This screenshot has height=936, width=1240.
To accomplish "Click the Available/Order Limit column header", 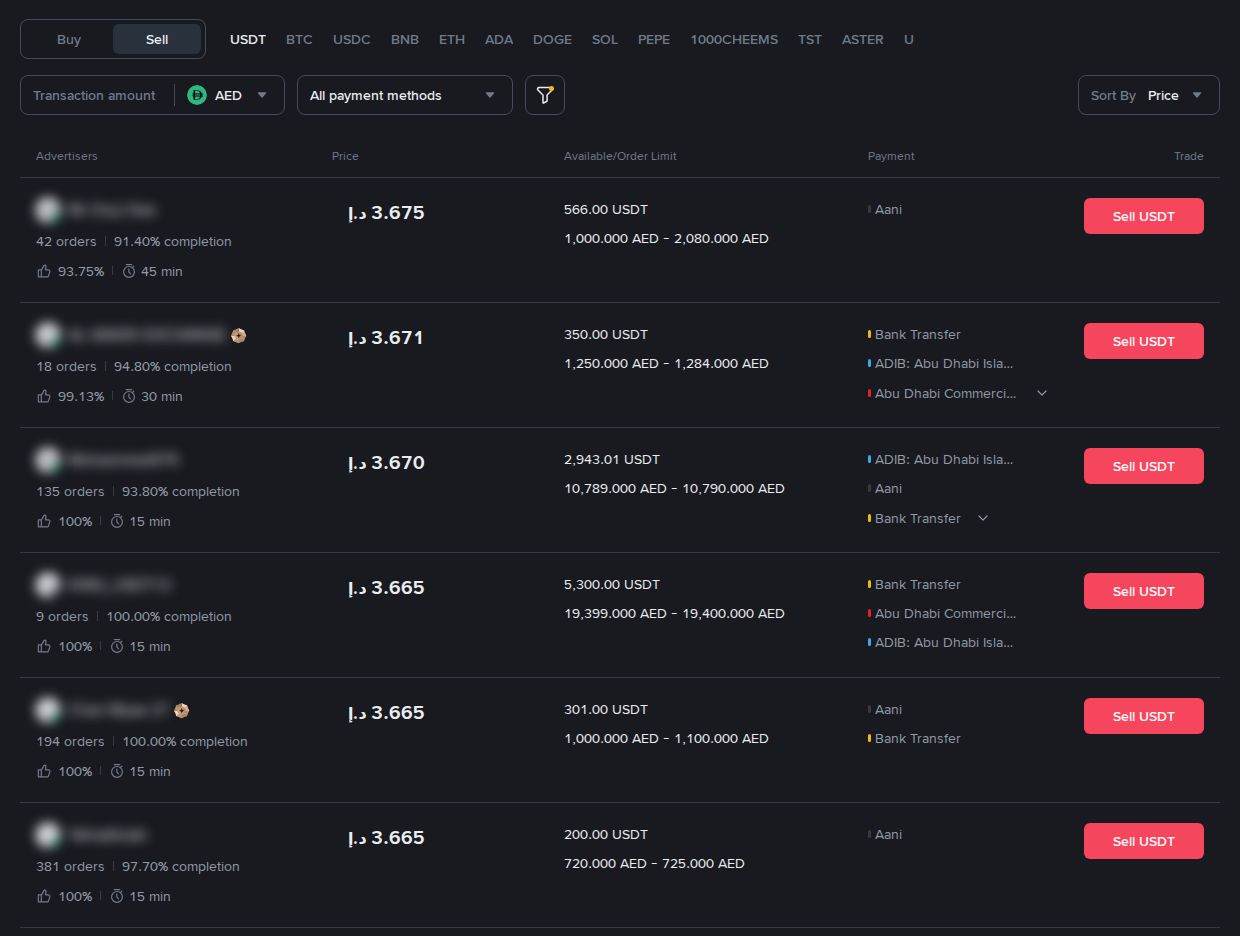I will [620, 156].
